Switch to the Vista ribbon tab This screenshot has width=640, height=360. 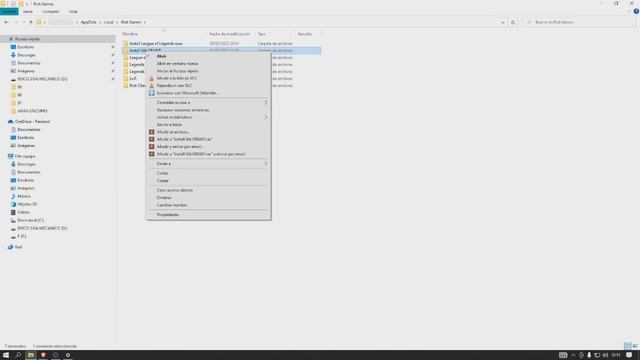tap(73, 11)
